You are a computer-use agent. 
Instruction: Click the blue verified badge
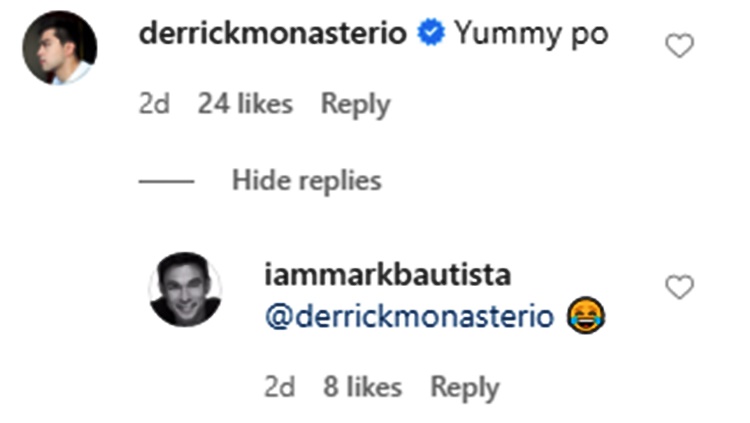(431, 34)
